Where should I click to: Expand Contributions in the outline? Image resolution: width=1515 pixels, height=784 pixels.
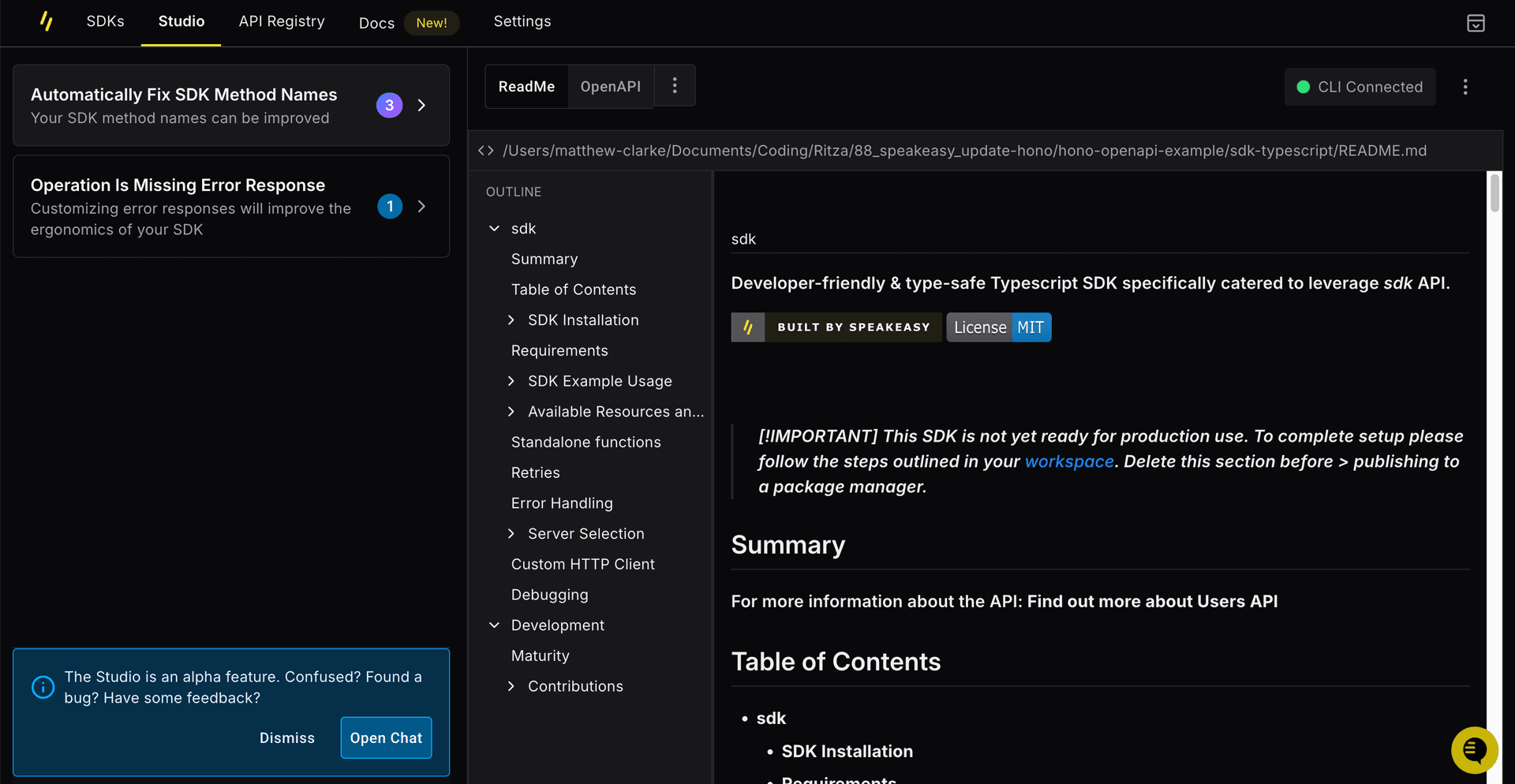coord(512,685)
